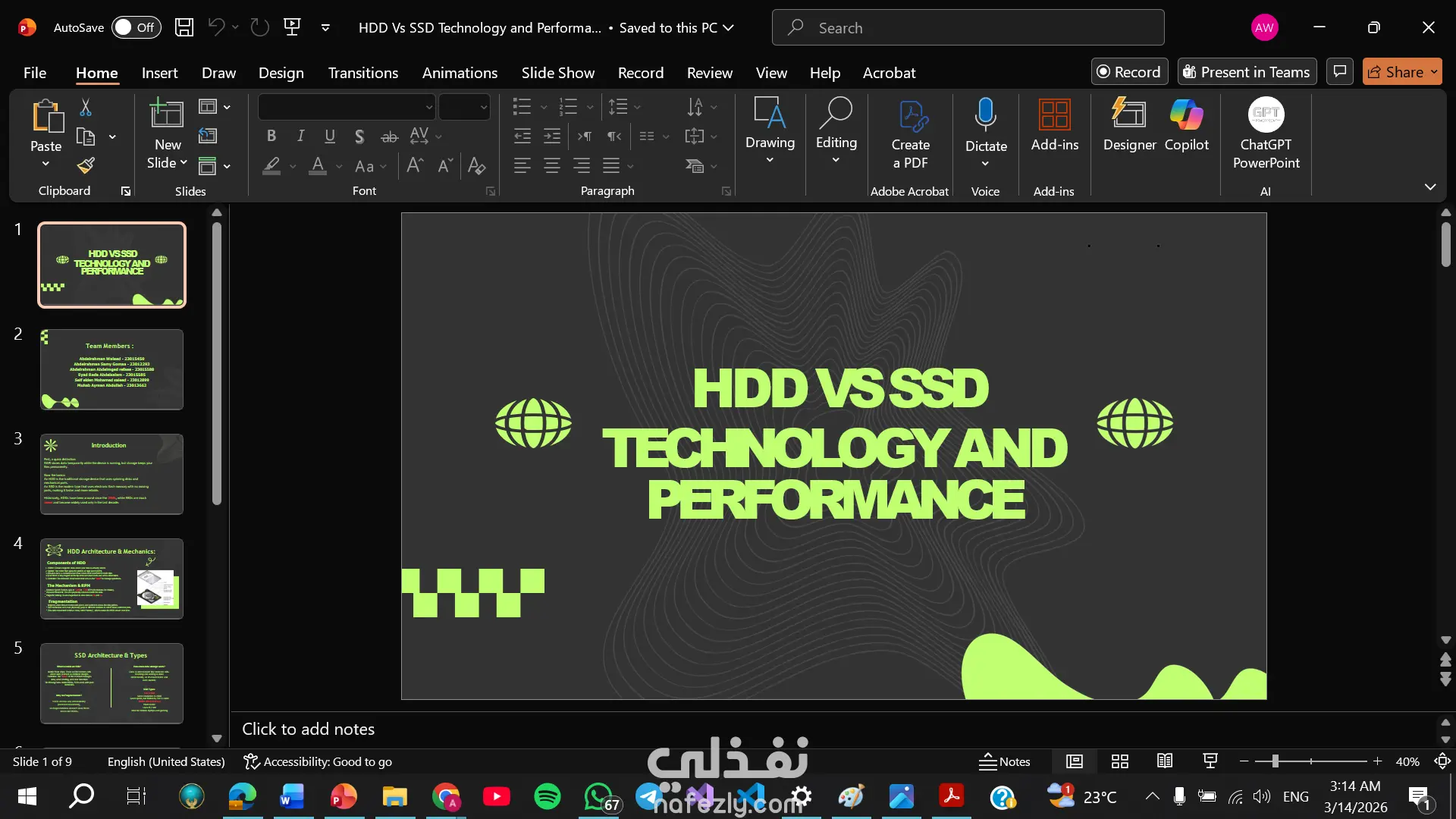Image resolution: width=1456 pixels, height=819 pixels.
Task: Expand the Drawing group dropdown
Action: click(770, 160)
